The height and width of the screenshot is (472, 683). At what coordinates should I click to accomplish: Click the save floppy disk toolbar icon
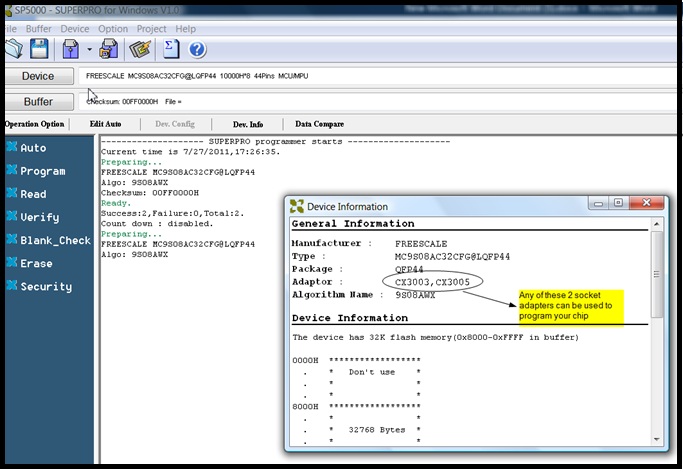(39, 48)
